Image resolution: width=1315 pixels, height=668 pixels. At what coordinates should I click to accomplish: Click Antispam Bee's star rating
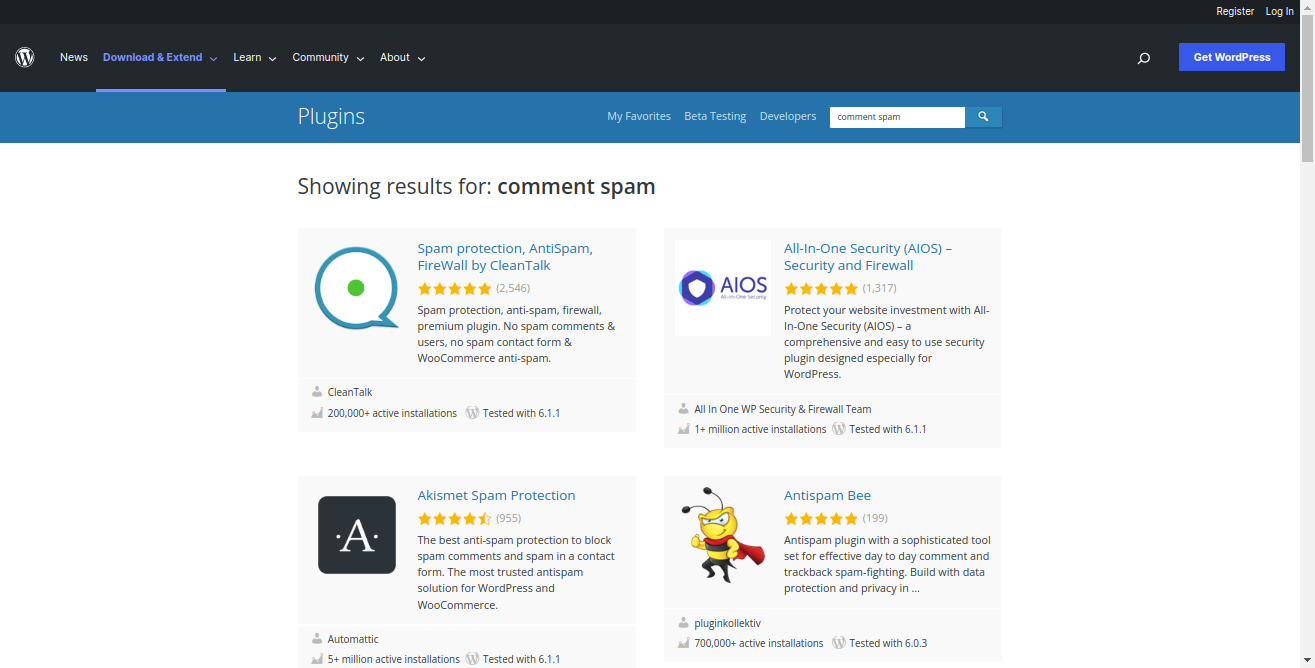(821, 518)
